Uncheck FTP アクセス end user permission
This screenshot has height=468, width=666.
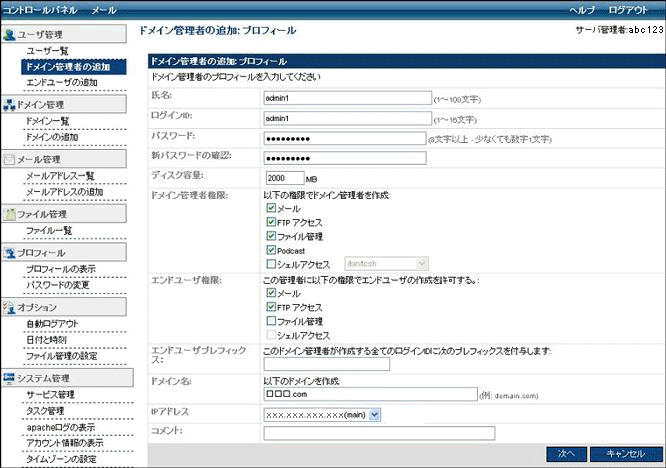271,307
